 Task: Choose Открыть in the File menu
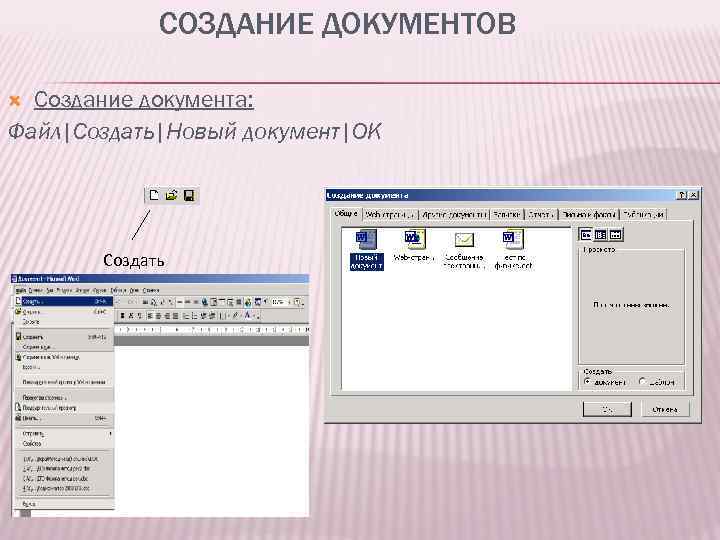click(64, 312)
